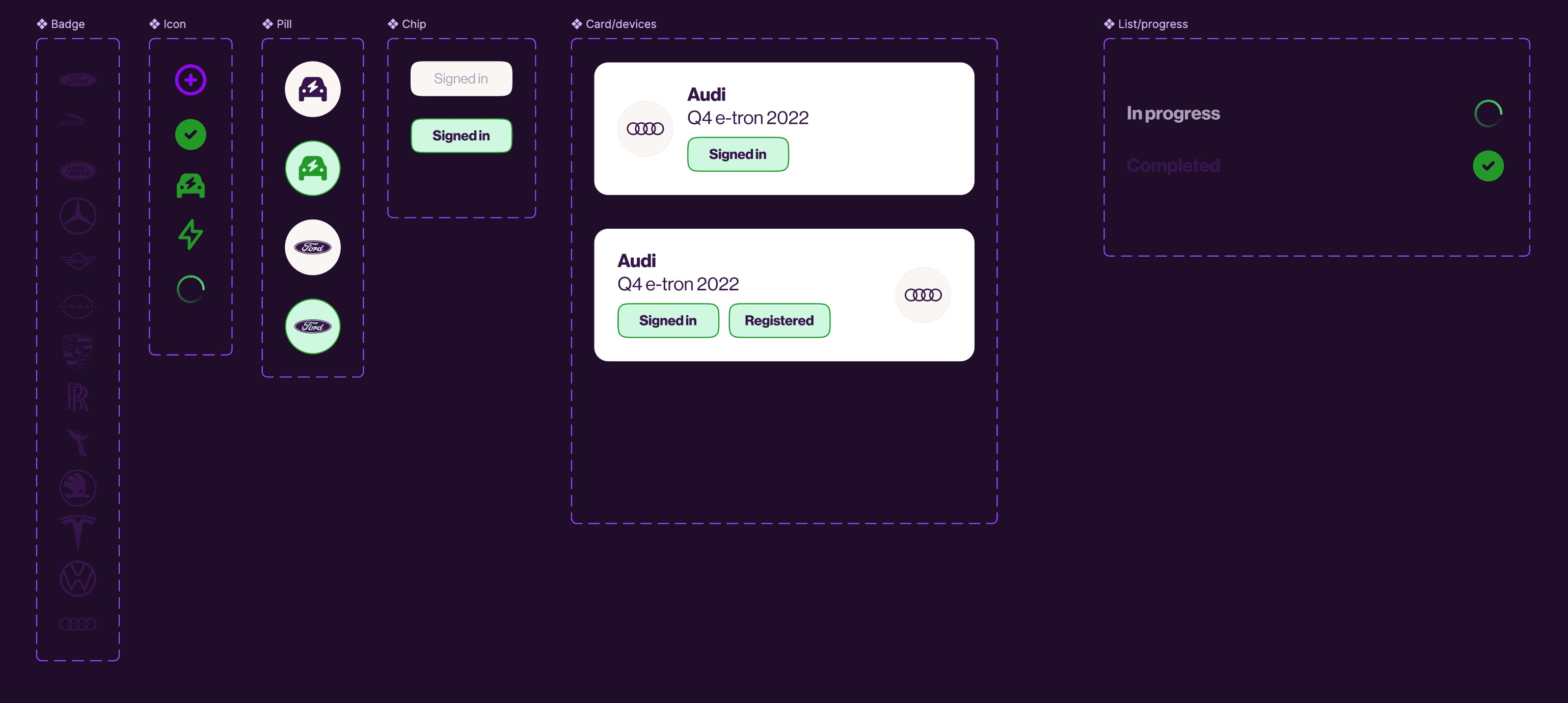Click the loading spinner in Icon frame
Screen dimensions: 1568x703
(191, 289)
